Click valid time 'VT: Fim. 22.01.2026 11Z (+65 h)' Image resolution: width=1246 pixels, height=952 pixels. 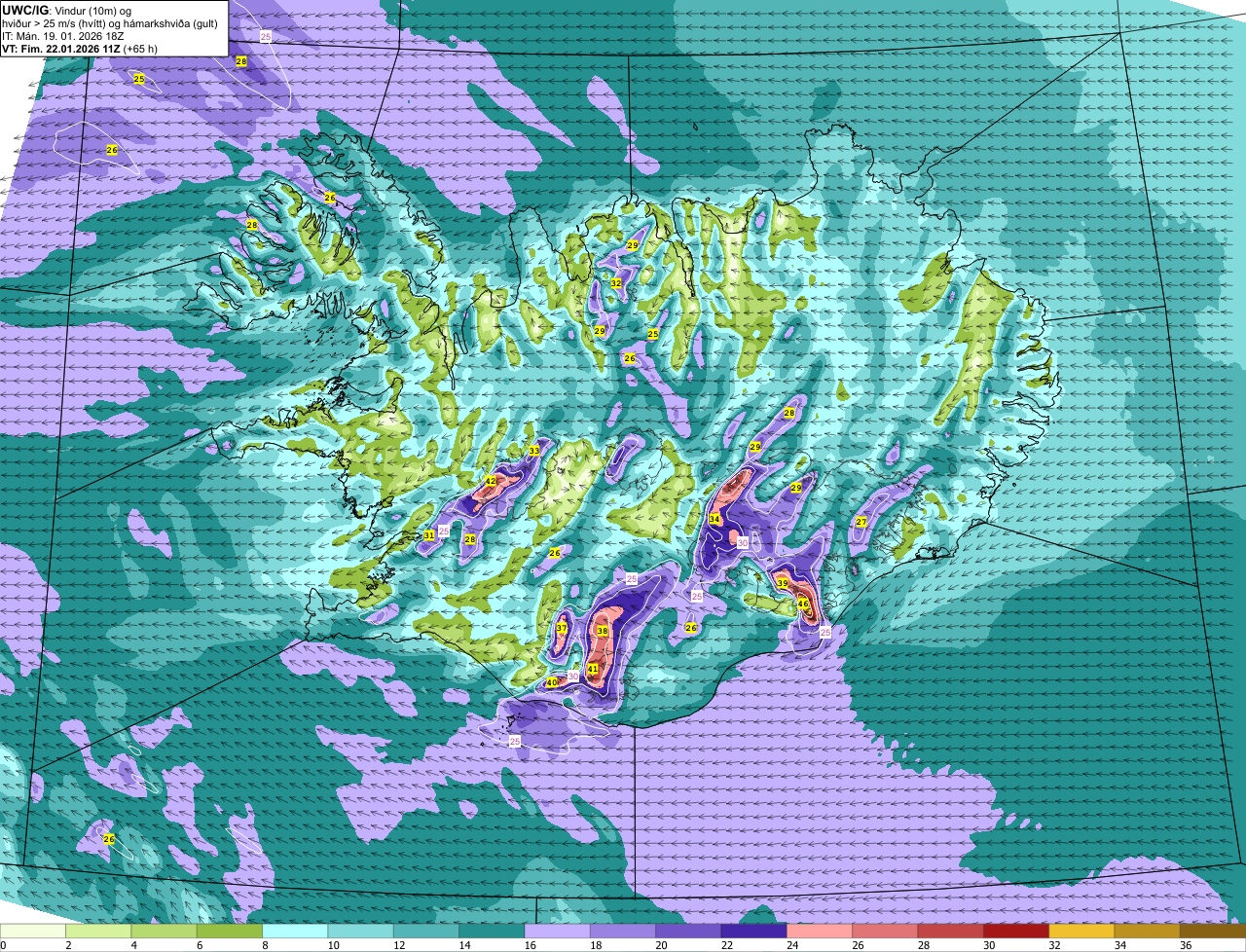(x=80, y=48)
